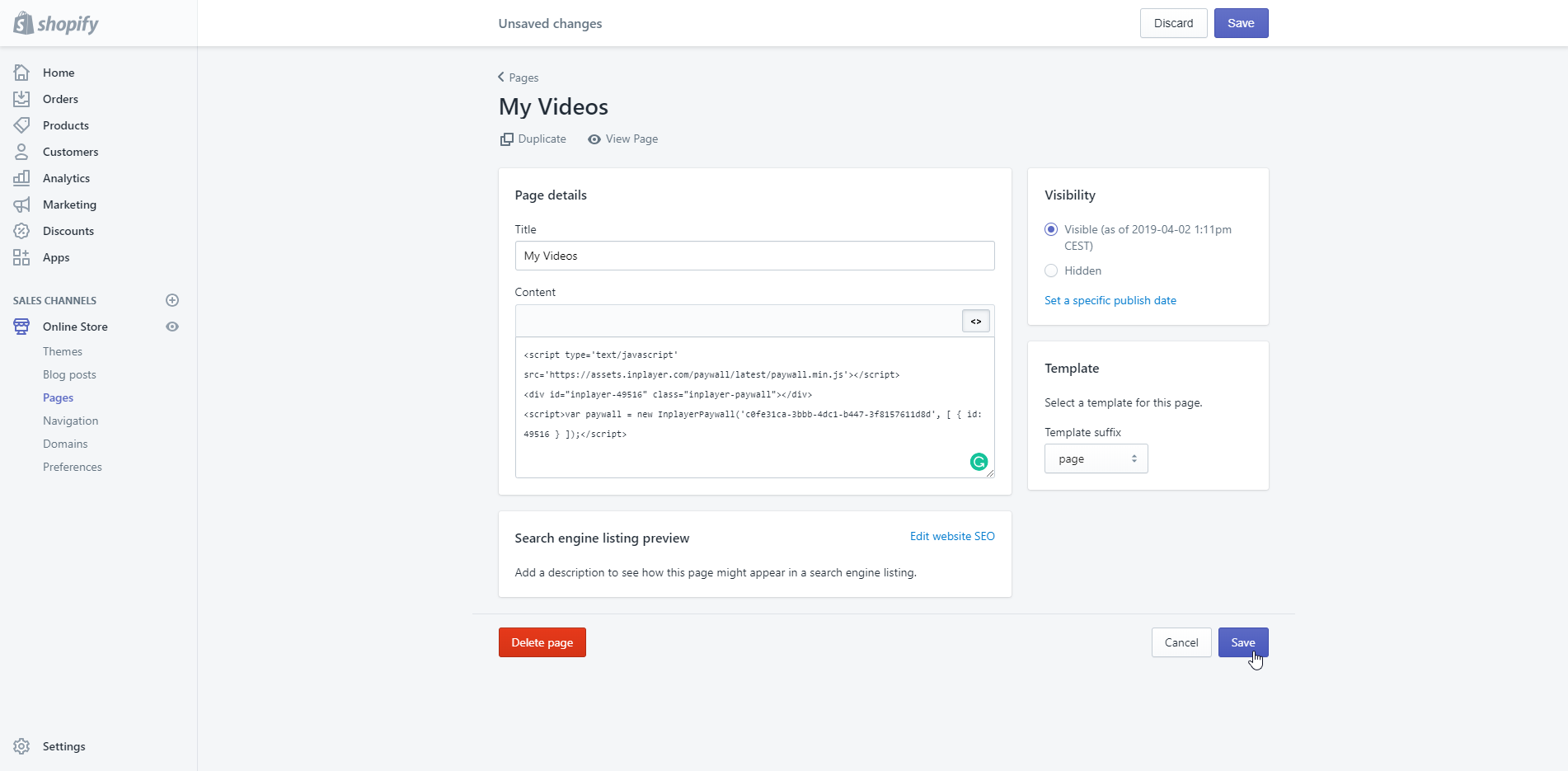Click the Products tag icon
The image size is (1568, 771).
(21, 125)
